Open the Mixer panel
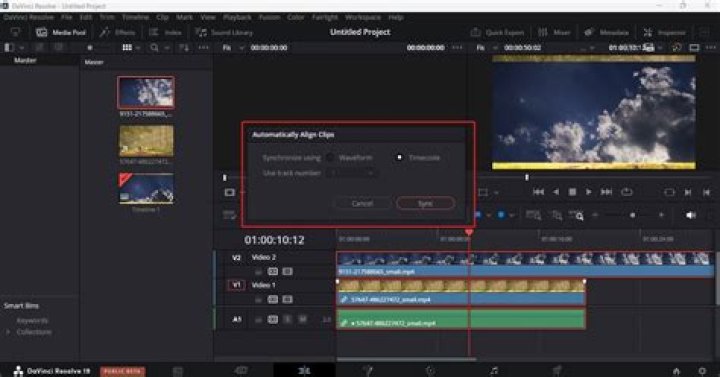Viewport: 720px width, 377px height. pos(554,32)
